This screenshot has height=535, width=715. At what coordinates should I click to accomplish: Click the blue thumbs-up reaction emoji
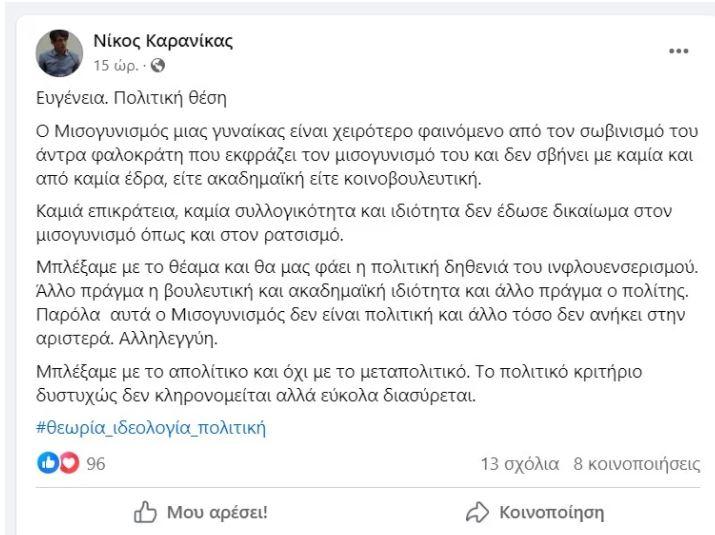point(47,463)
